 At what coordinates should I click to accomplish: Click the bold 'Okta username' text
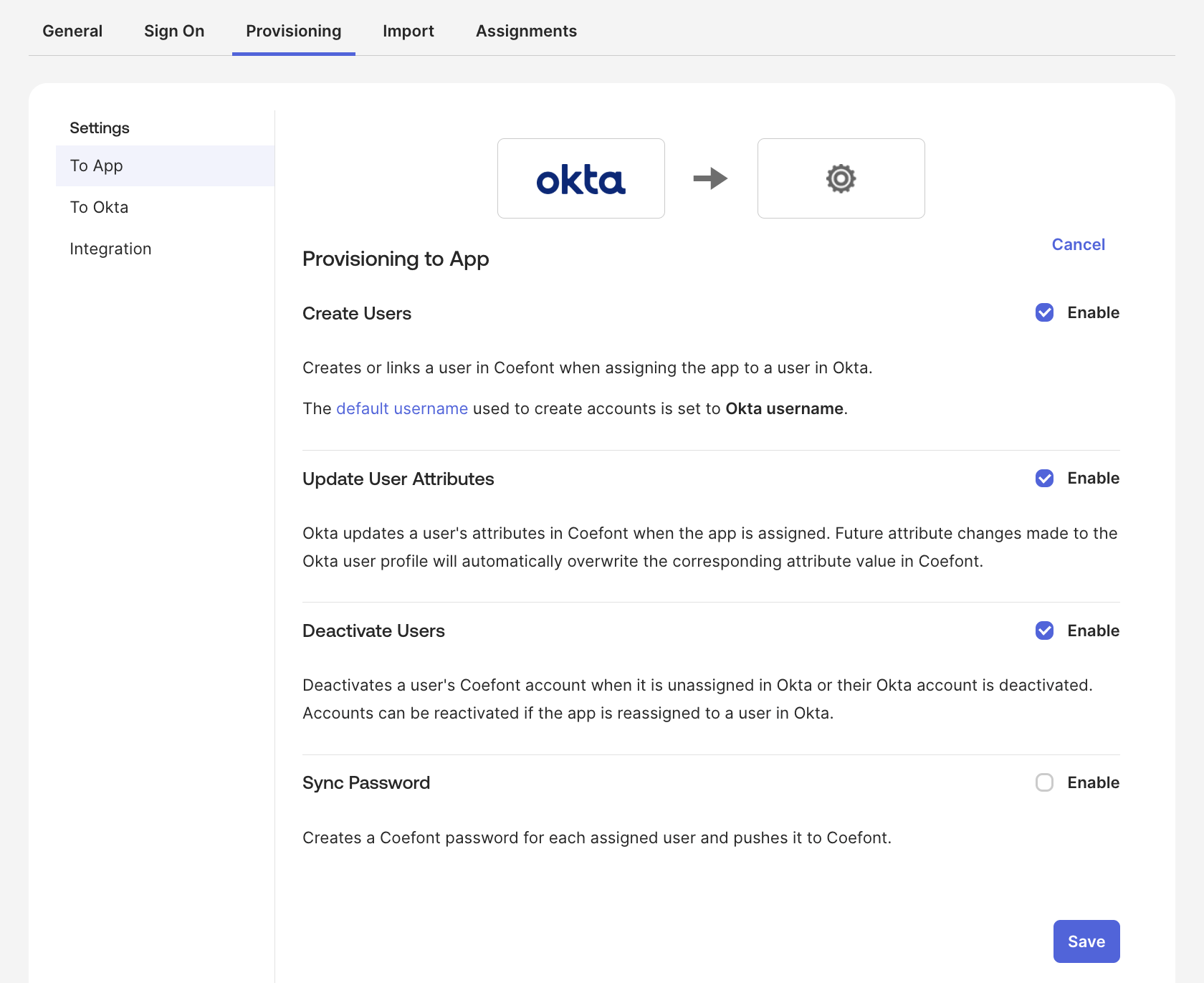785,408
